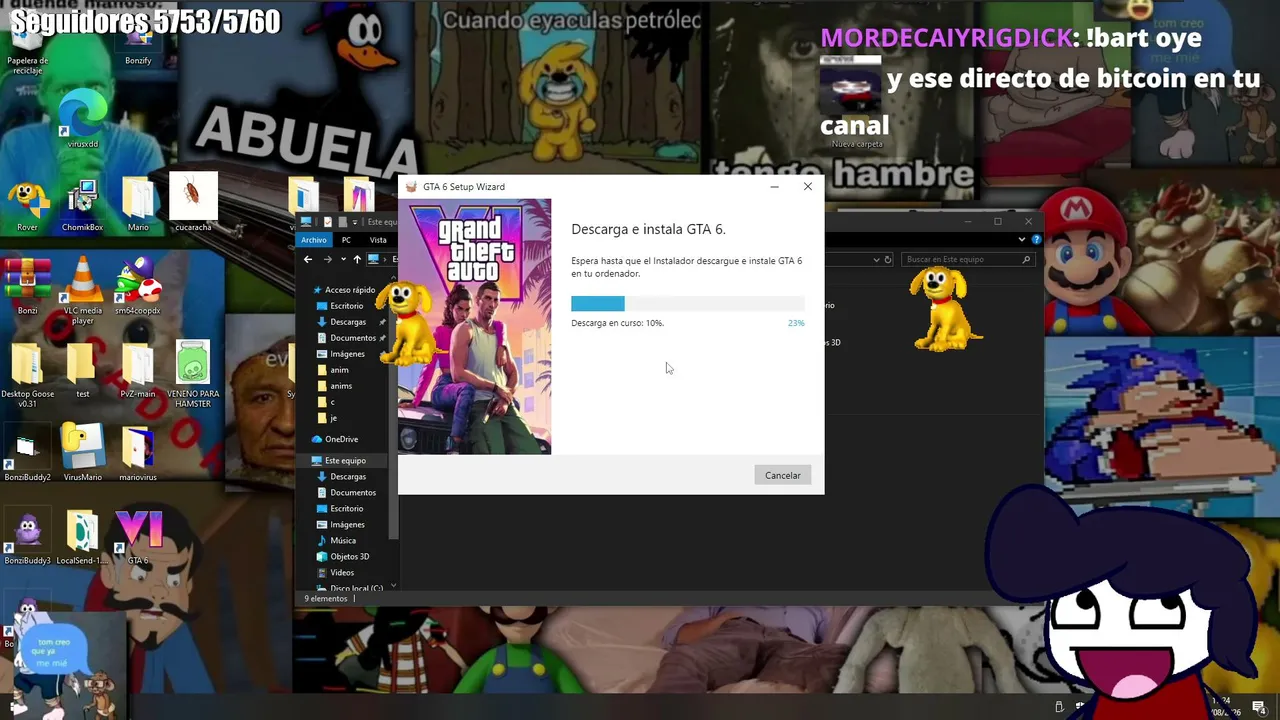This screenshot has width=1280, height=720.
Task: Go up one folder level in Explorer
Action: click(357, 260)
